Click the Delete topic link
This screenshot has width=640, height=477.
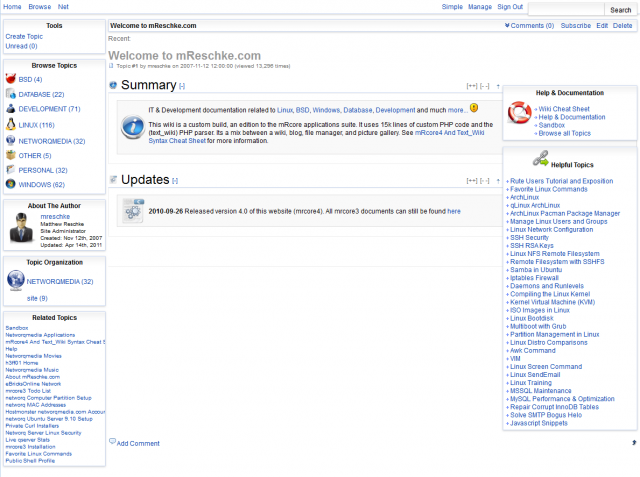(x=622, y=25)
